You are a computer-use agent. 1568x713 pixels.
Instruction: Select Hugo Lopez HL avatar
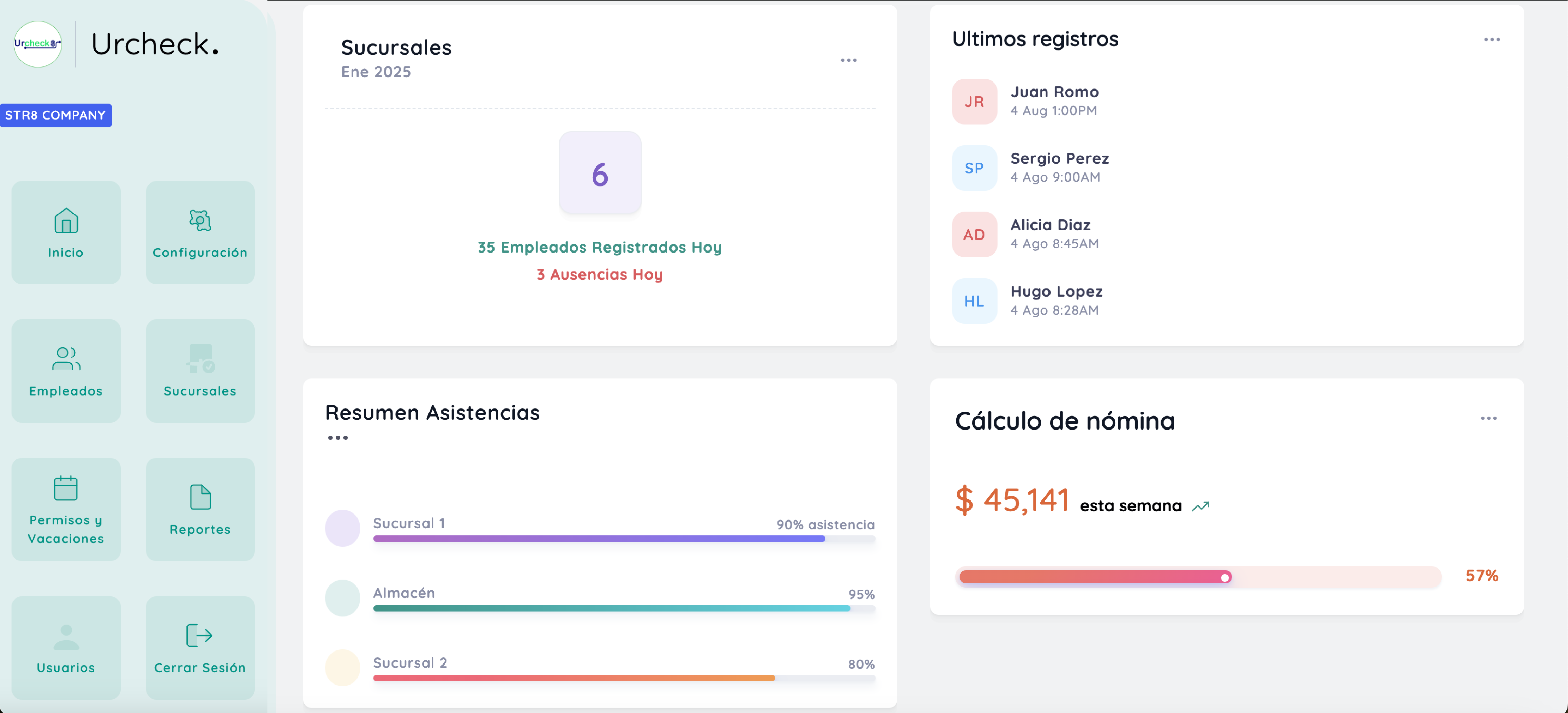tap(974, 301)
